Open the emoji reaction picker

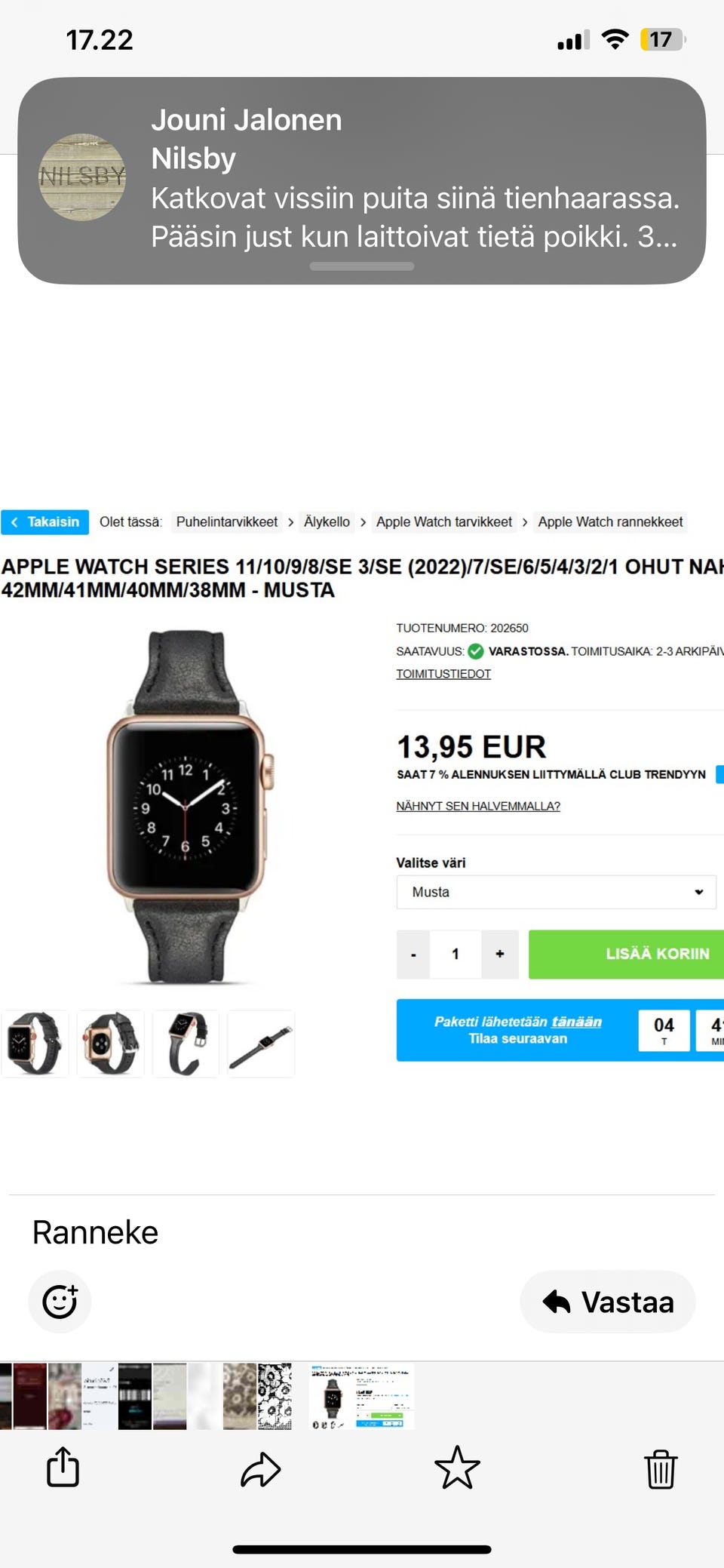point(60,1302)
